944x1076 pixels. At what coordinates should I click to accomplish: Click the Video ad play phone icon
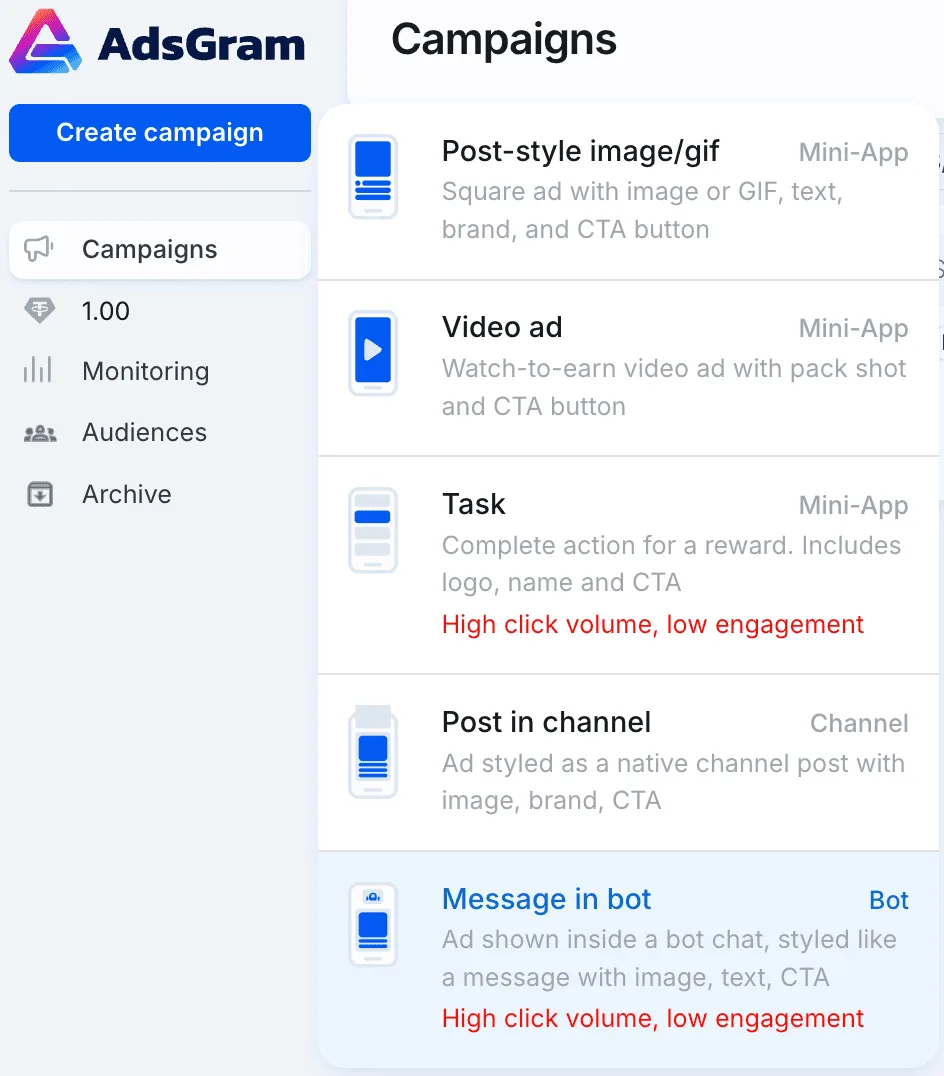tap(373, 353)
